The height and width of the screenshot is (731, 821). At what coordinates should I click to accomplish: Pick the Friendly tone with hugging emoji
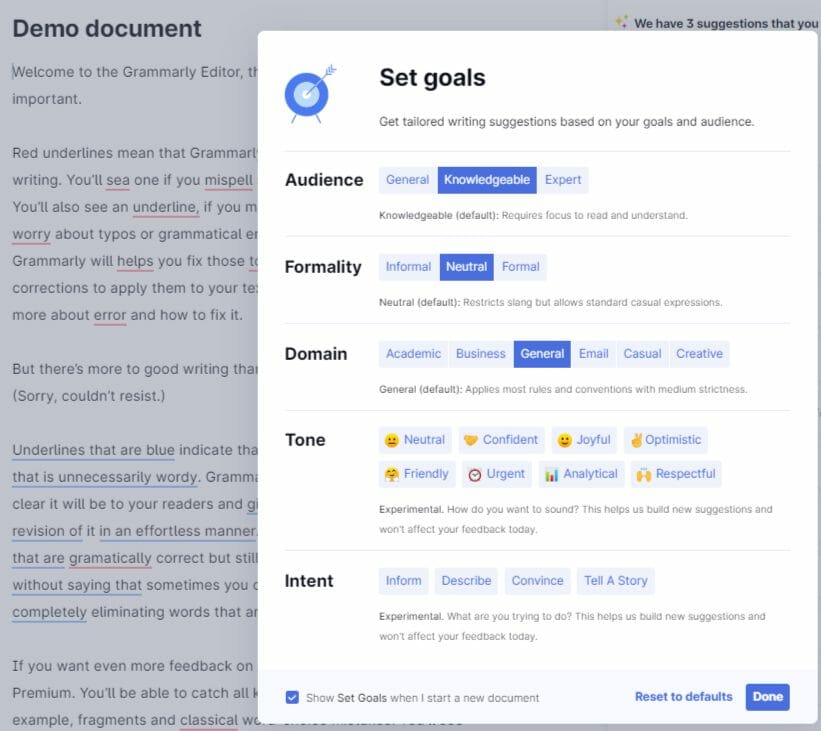pyautogui.click(x=417, y=474)
